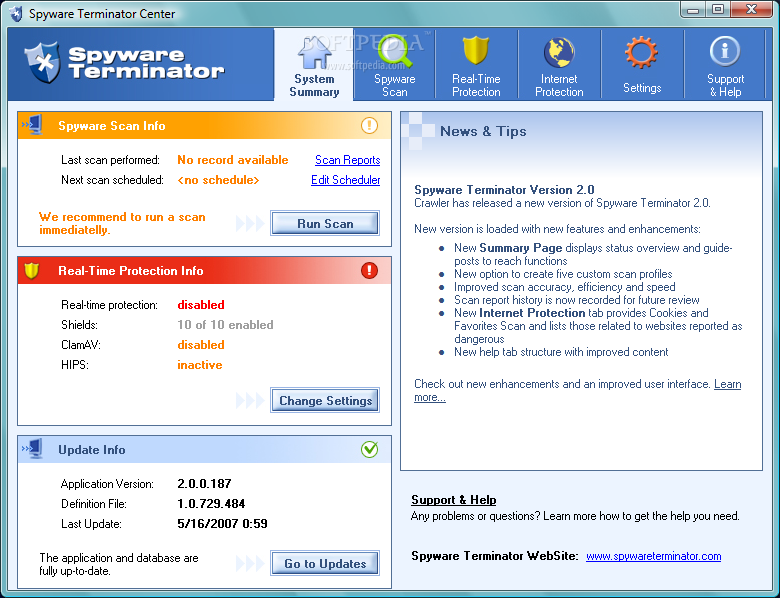
Task: Maximize the Spyware Terminator Center window
Action: (718, 9)
